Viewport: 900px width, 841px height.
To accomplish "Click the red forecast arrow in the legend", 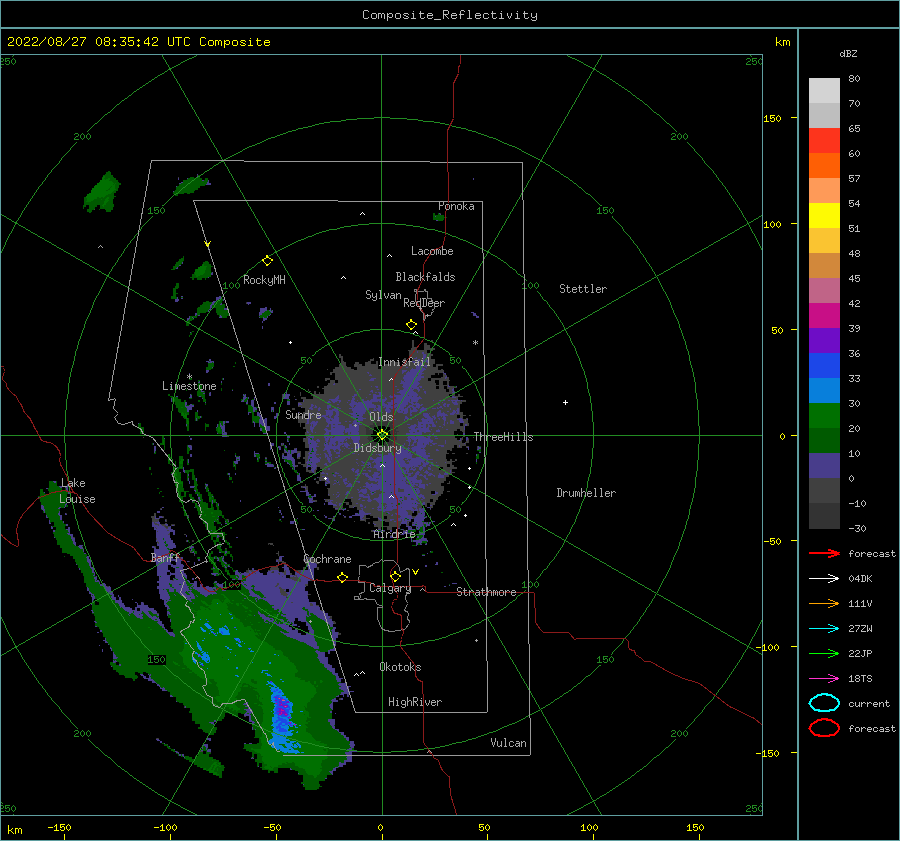I will pyautogui.click(x=824, y=553).
